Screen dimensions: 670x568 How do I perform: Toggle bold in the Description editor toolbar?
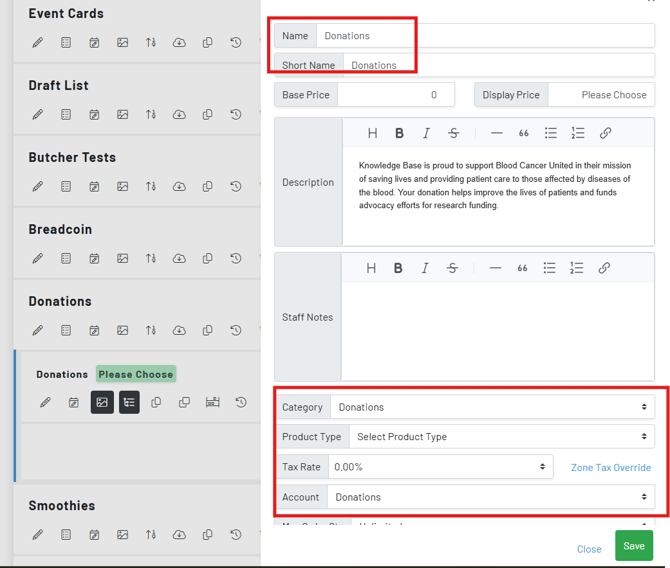click(399, 133)
